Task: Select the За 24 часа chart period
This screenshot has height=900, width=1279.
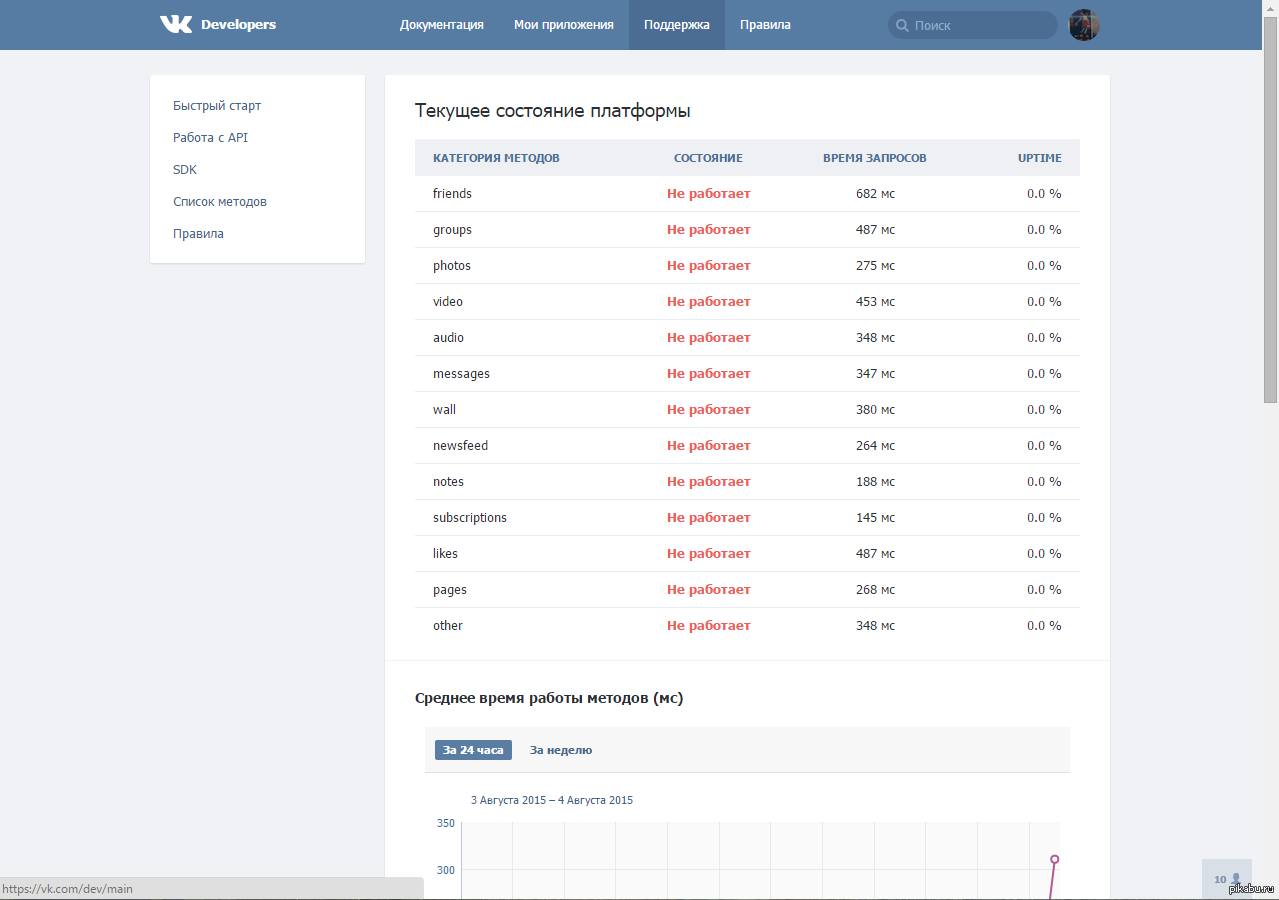Action: pyautogui.click(x=473, y=750)
